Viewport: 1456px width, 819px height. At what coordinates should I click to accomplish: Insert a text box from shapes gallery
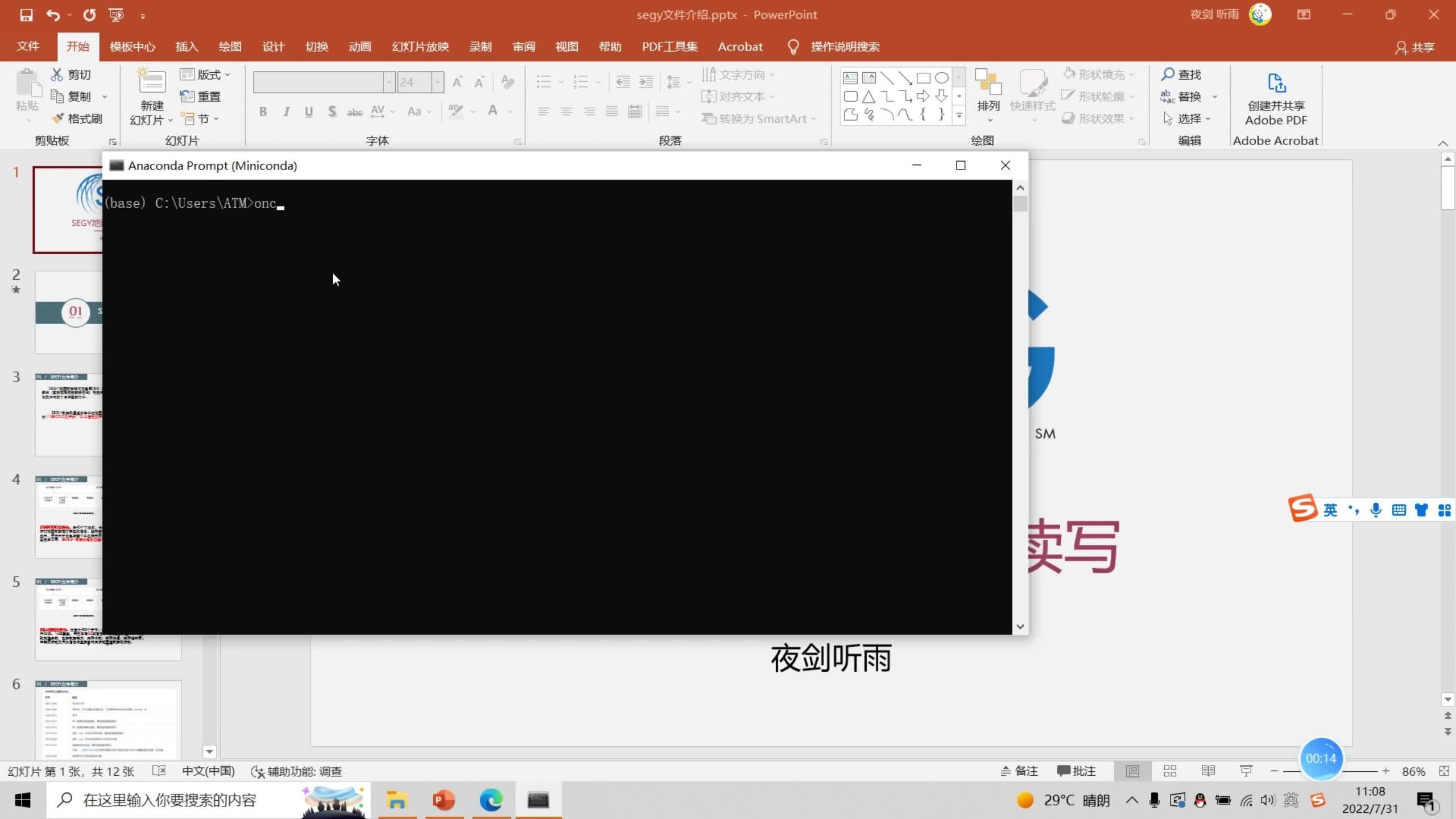click(851, 78)
